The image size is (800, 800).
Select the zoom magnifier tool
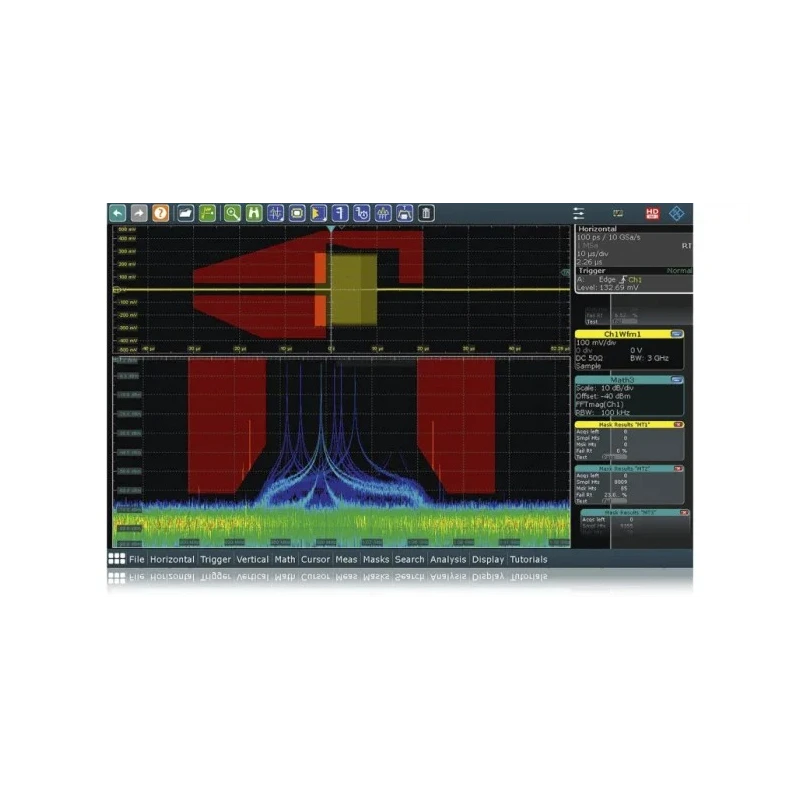tap(232, 213)
